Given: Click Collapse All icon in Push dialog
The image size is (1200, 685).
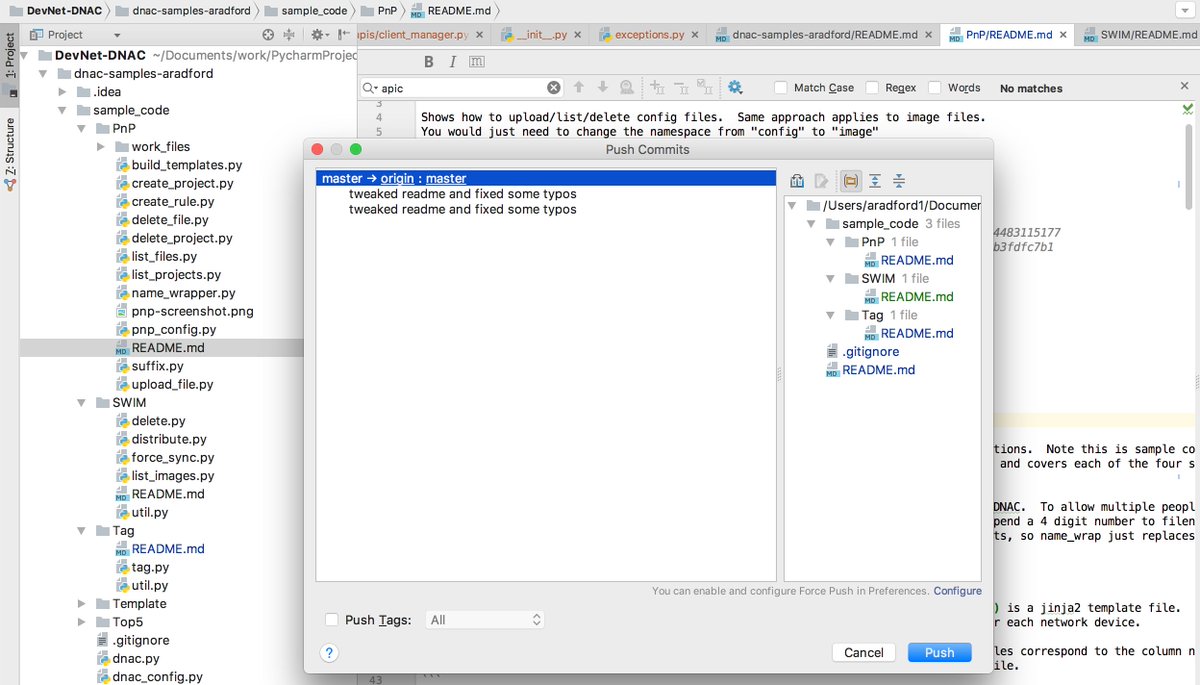Looking at the screenshot, I should coord(899,181).
